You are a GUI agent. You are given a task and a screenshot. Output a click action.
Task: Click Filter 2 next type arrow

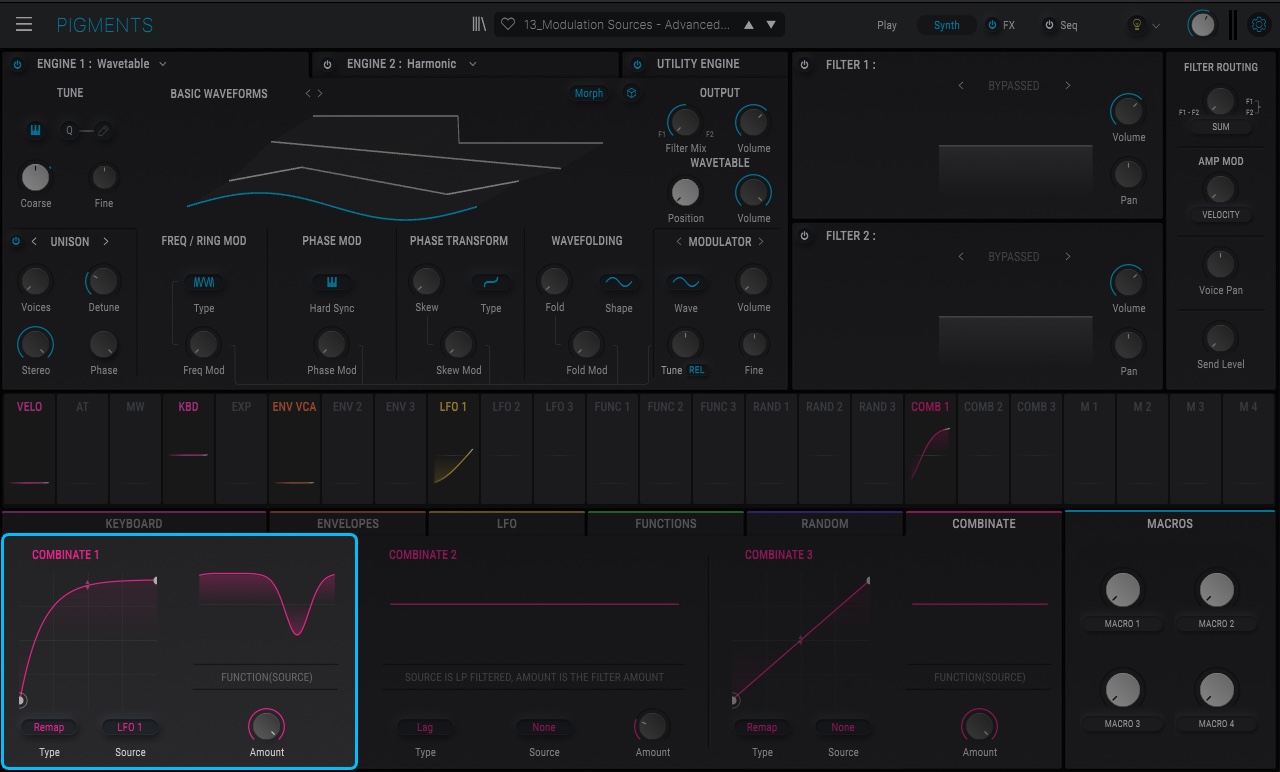tap(1068, 257)
